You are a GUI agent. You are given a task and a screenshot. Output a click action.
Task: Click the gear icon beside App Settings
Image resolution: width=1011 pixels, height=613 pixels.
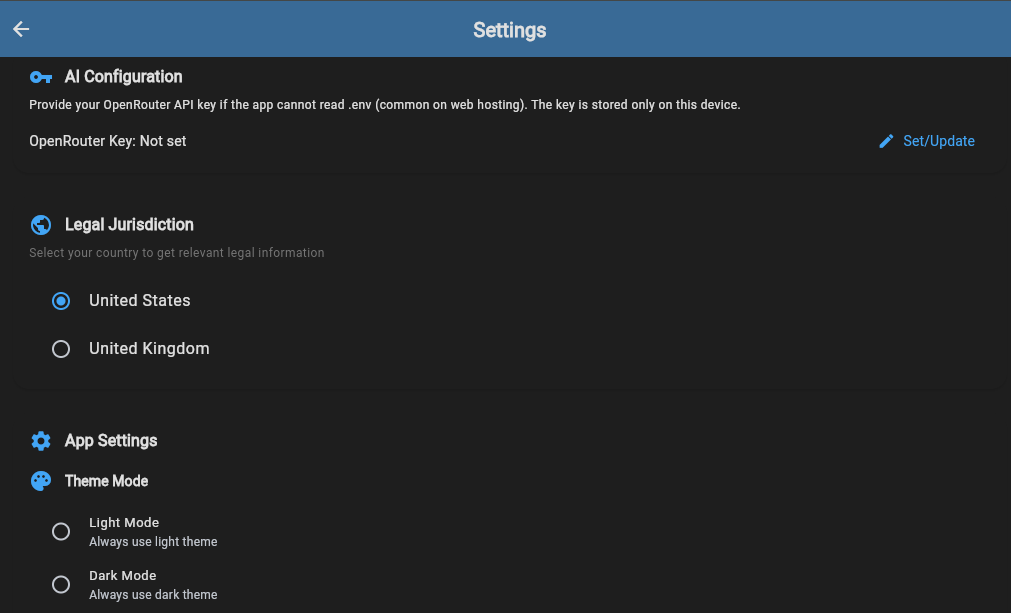pyautogui.click(x=41, y=441)
